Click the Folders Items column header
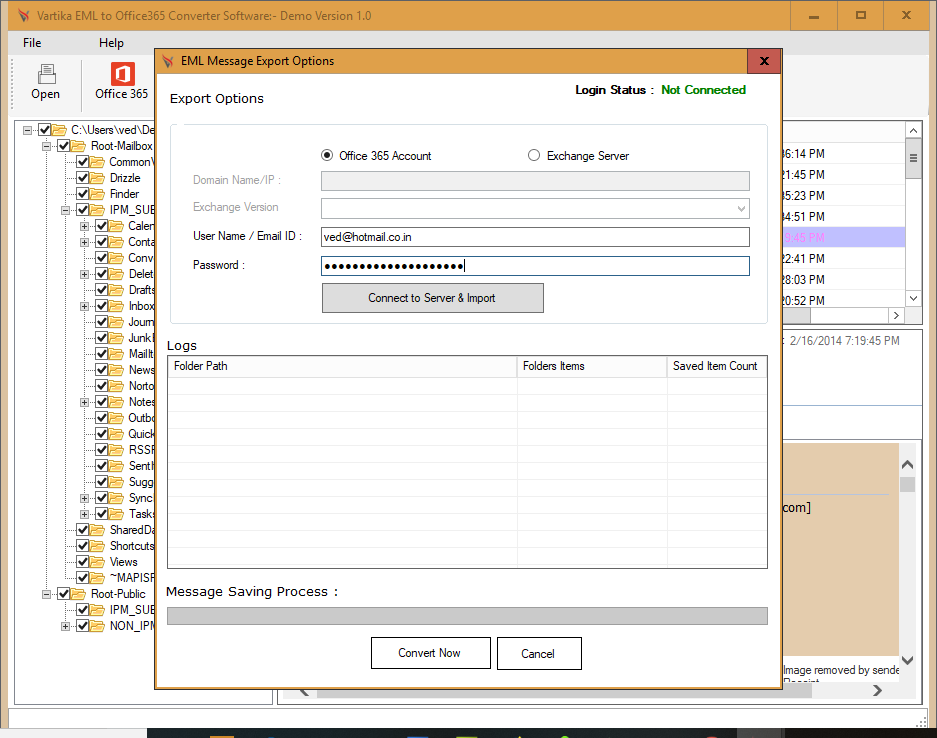The image size is (937, 738). click(592, 366)
